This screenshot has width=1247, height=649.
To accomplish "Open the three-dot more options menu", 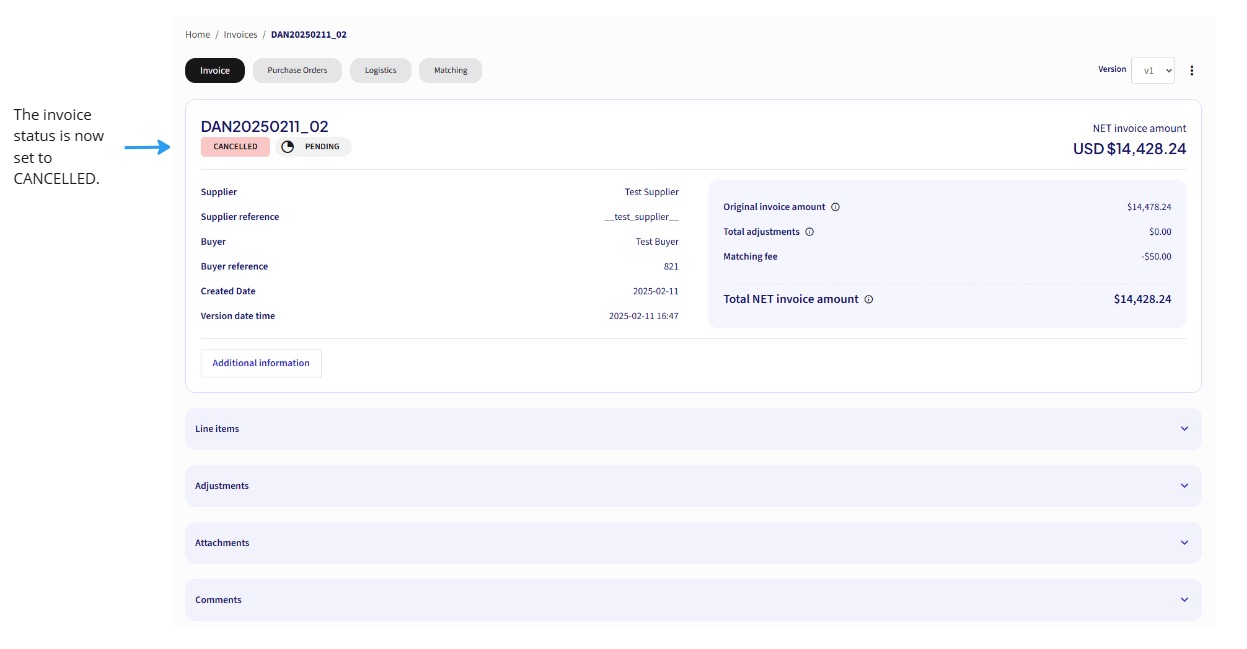I will (1192, 70).
